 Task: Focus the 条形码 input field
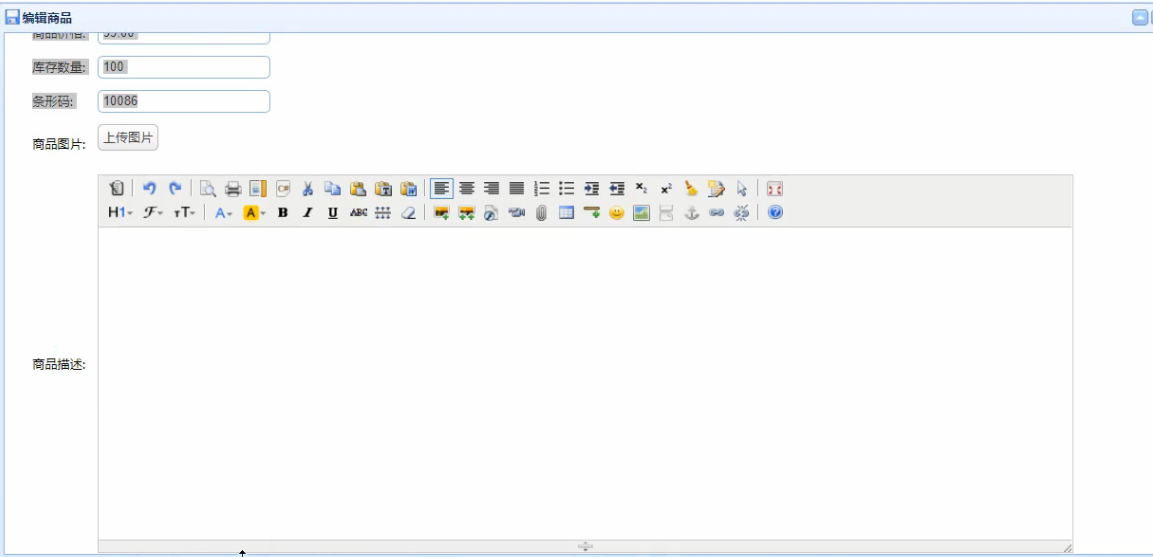(184, 102)
